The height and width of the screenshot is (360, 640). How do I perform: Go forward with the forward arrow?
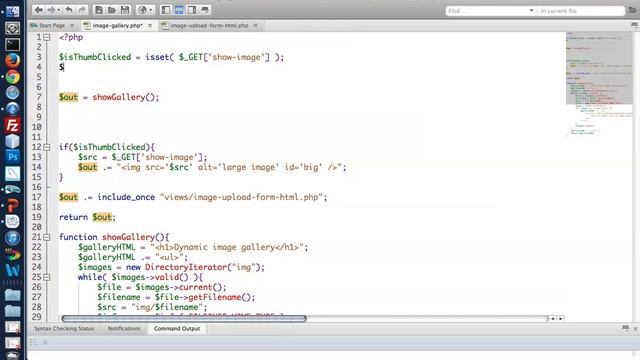point(51,10)
